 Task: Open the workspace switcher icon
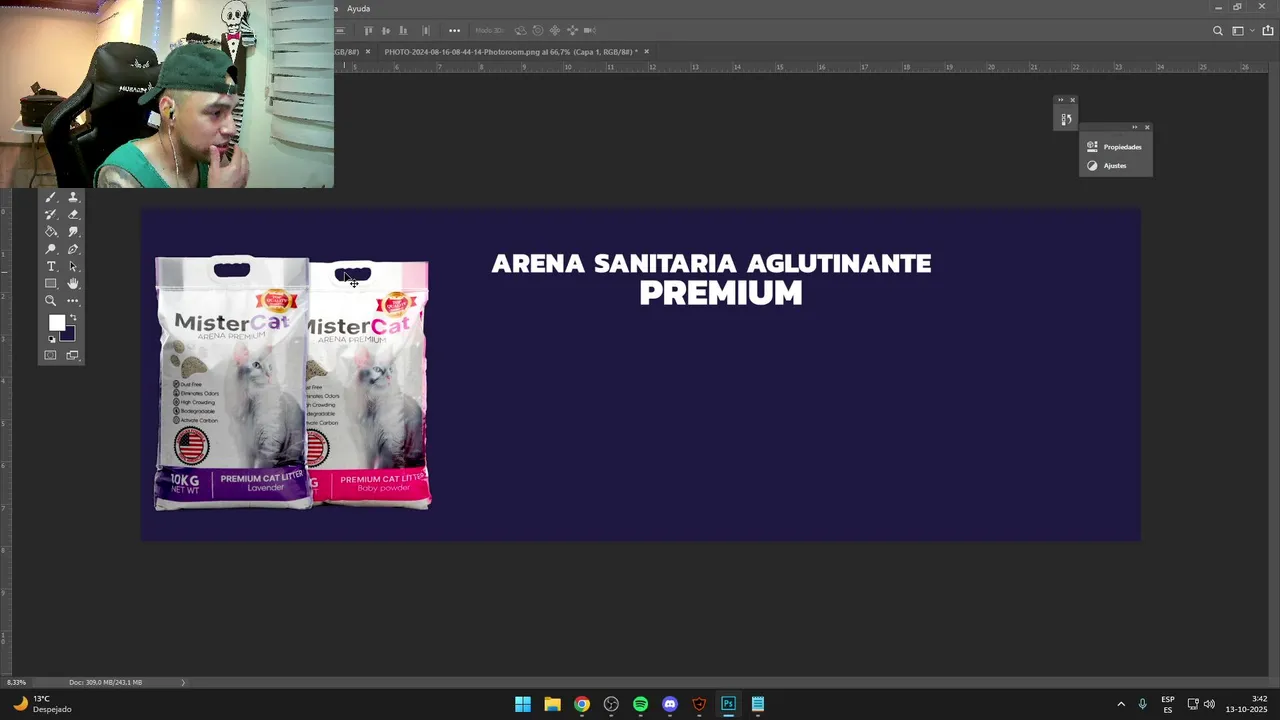tap(1237, 30)
